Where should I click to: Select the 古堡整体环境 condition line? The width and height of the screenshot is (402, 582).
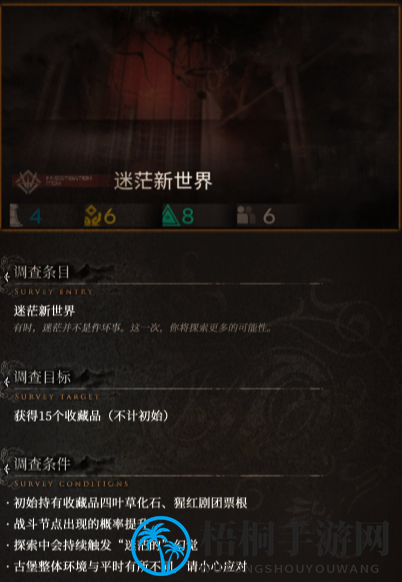coord(130,566)
